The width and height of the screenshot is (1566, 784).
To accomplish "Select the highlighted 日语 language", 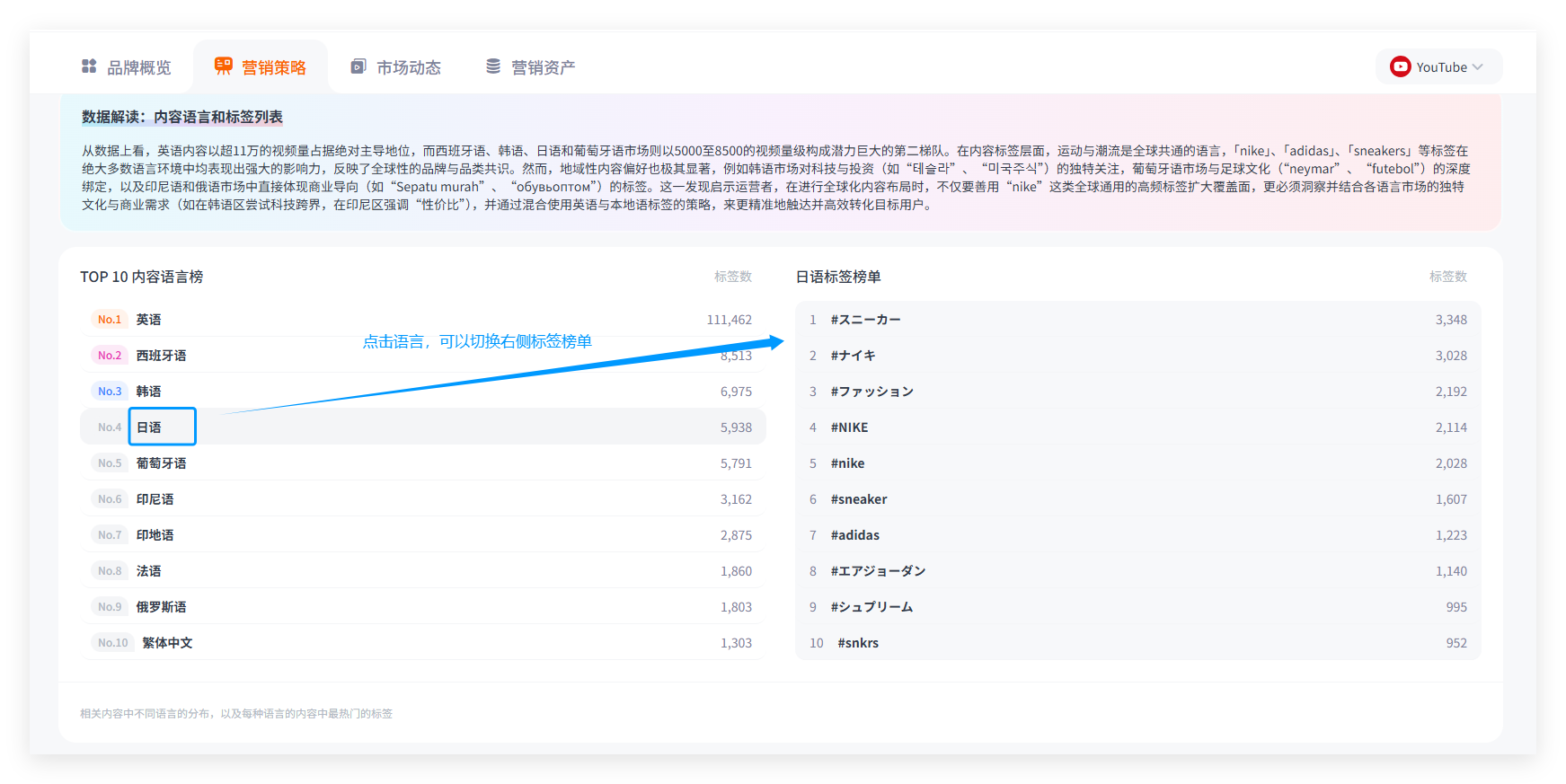I will (149, 427).
